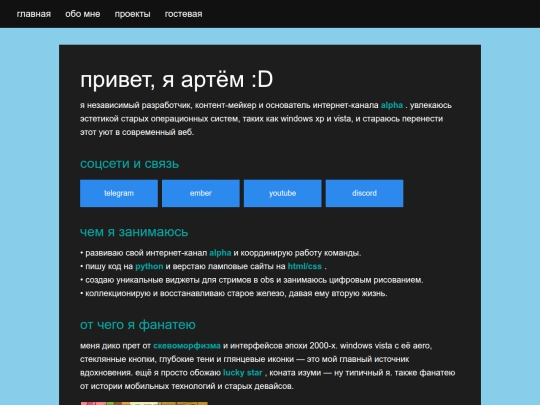Open the discord button
Screen dimensions: 540x405
coord(364,193)
